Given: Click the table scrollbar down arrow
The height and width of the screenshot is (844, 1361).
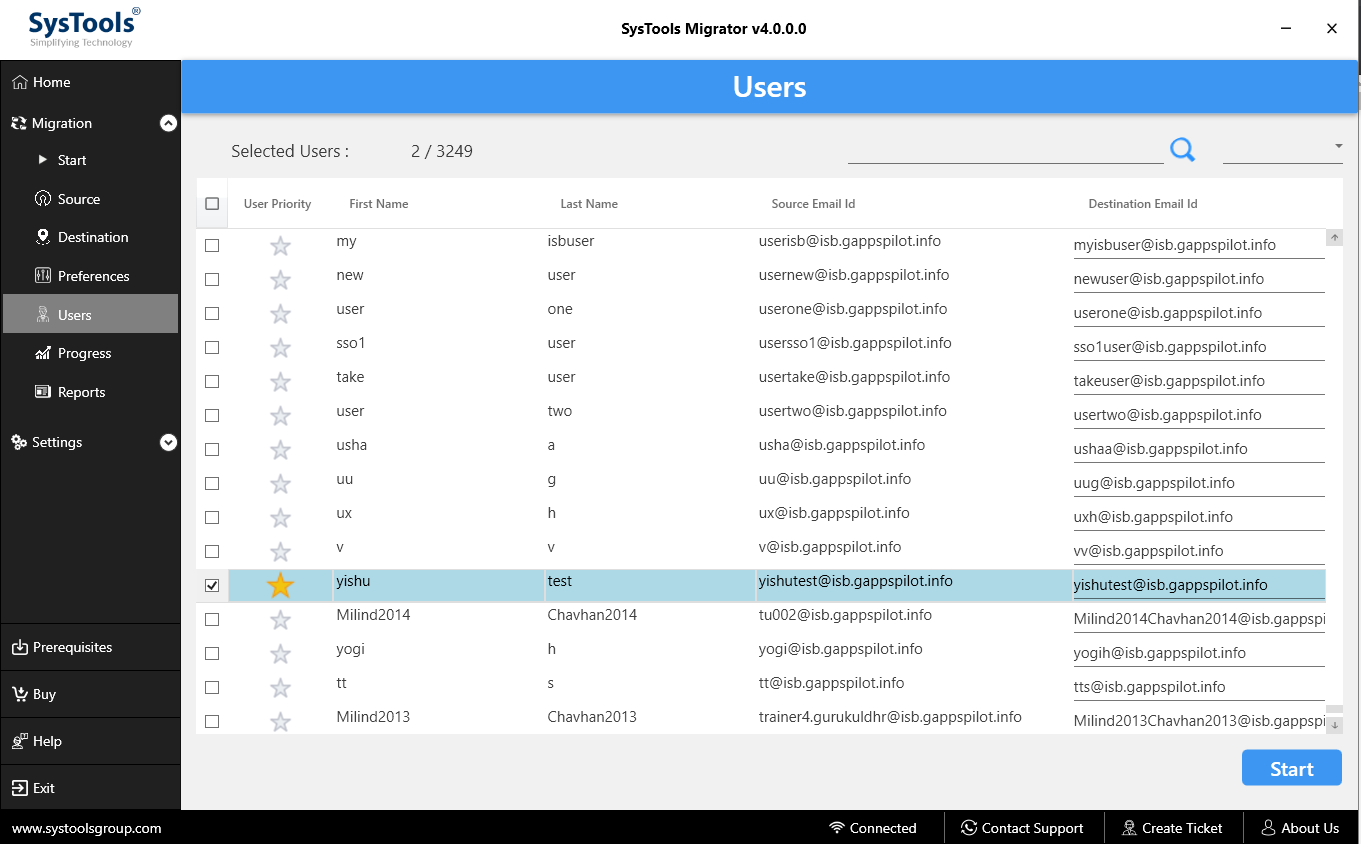Looking at the screenshot, I should point(1334,726).
